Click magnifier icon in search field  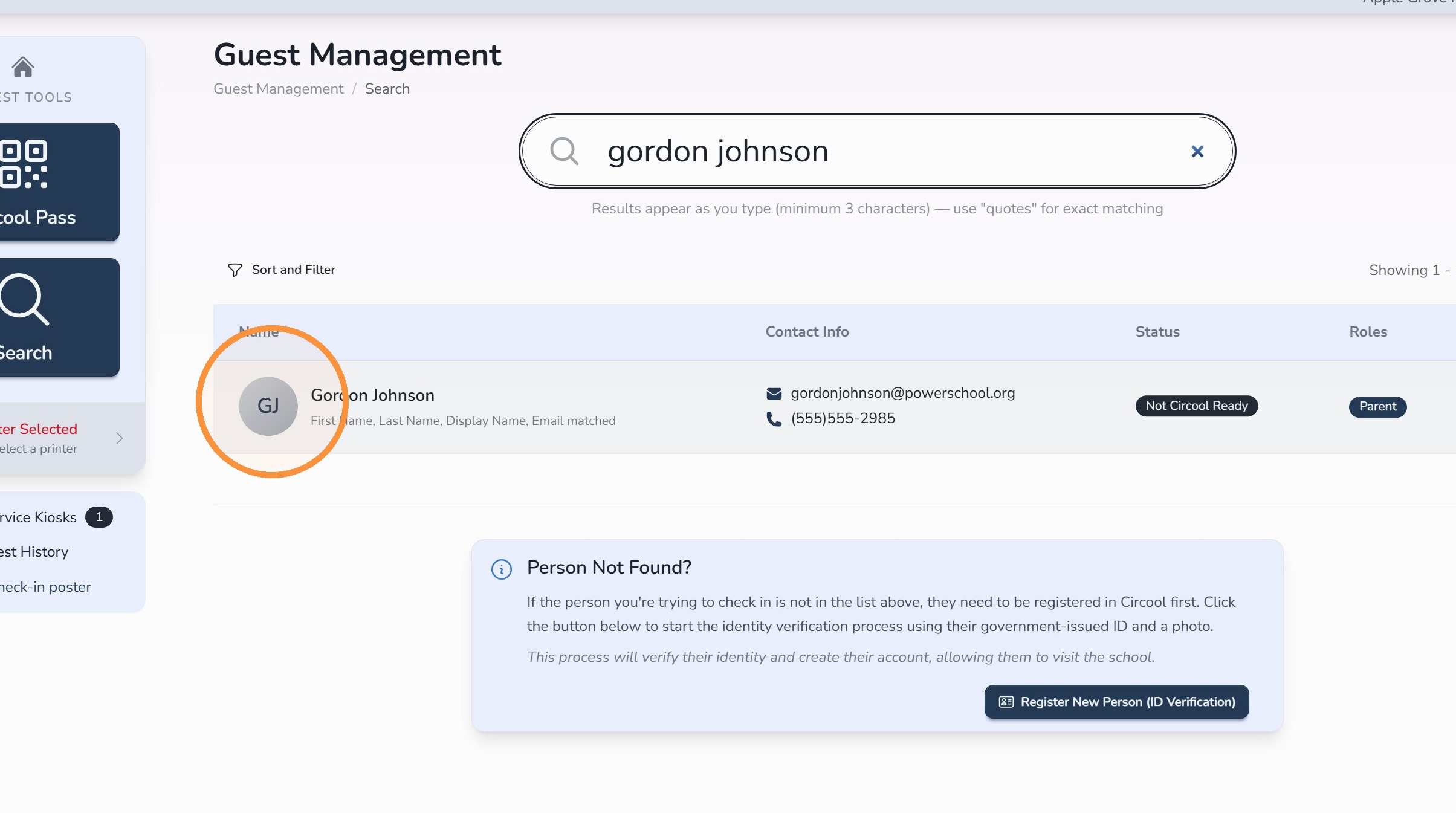565,151
